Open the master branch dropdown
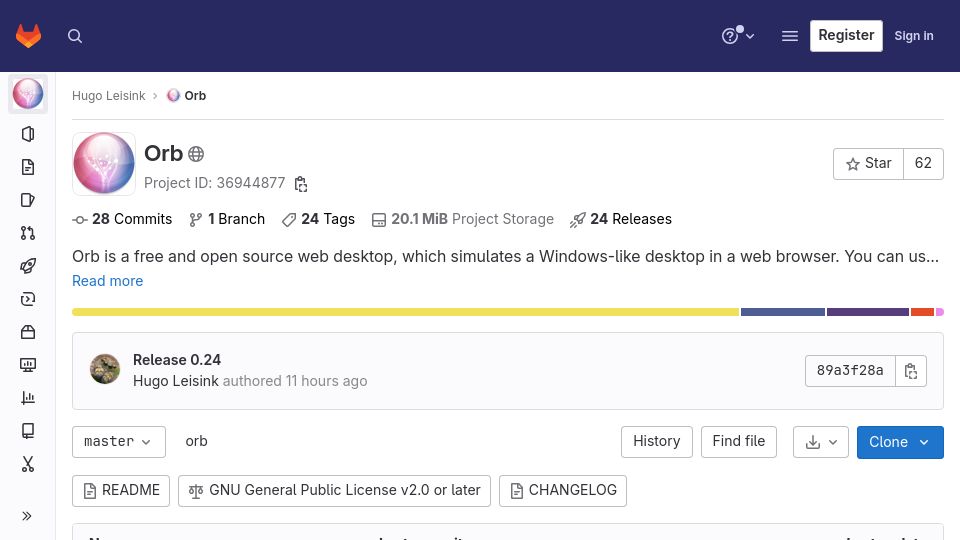The height and width of the screenshot is (540, 960). pyautogui.click(x=119, y=442)
